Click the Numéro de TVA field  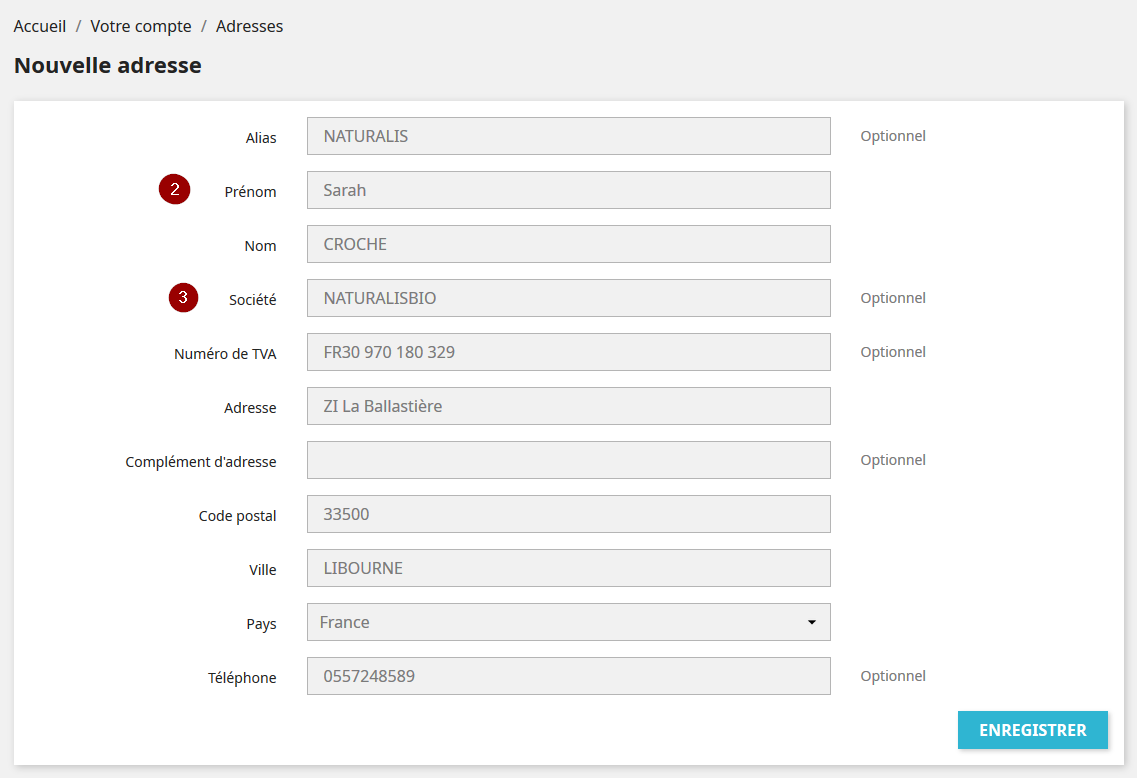[x=568, y=352]
